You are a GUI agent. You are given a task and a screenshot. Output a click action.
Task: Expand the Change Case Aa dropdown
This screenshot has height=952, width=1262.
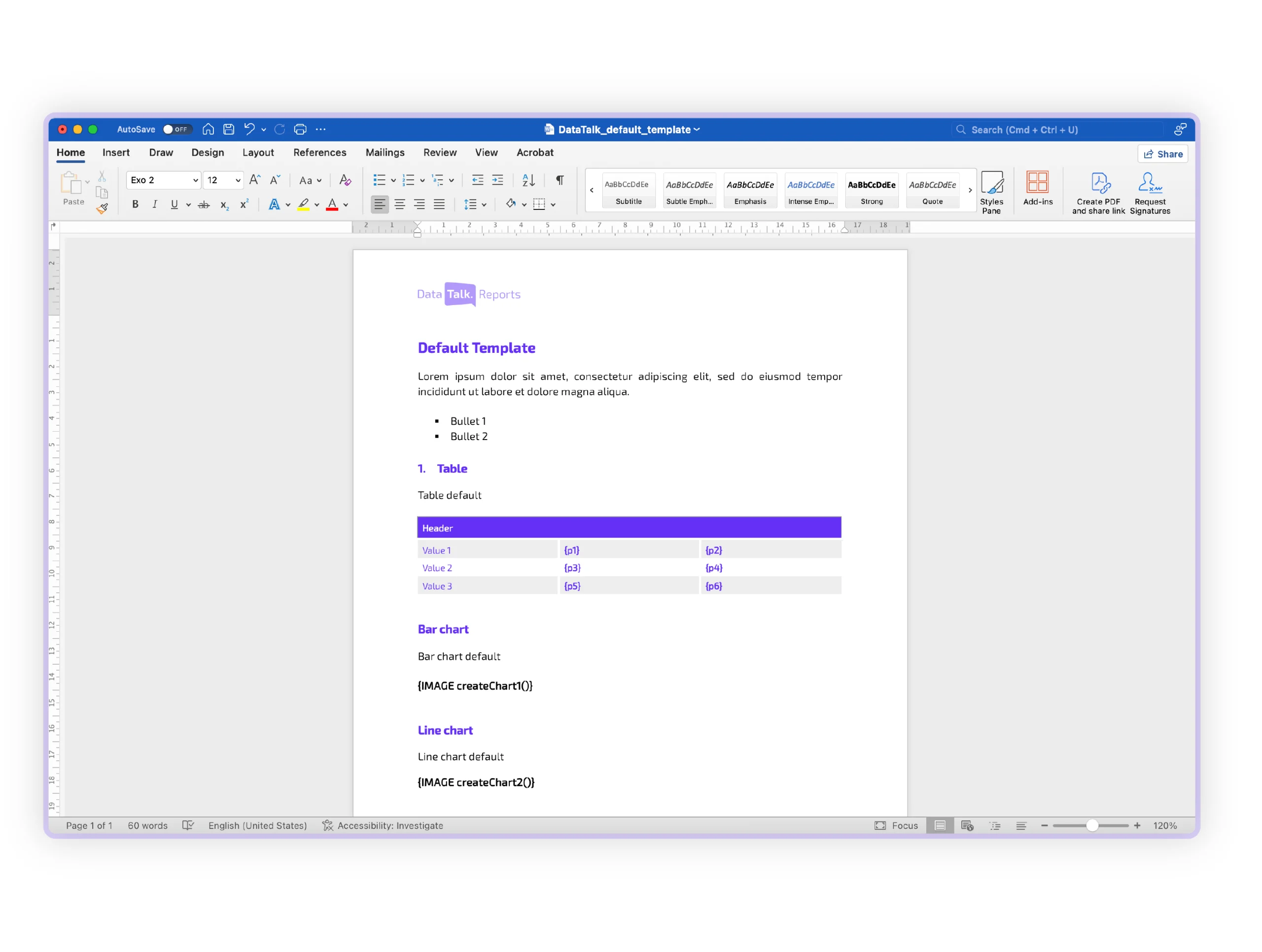pyautogui.click(x=311, y=181)
